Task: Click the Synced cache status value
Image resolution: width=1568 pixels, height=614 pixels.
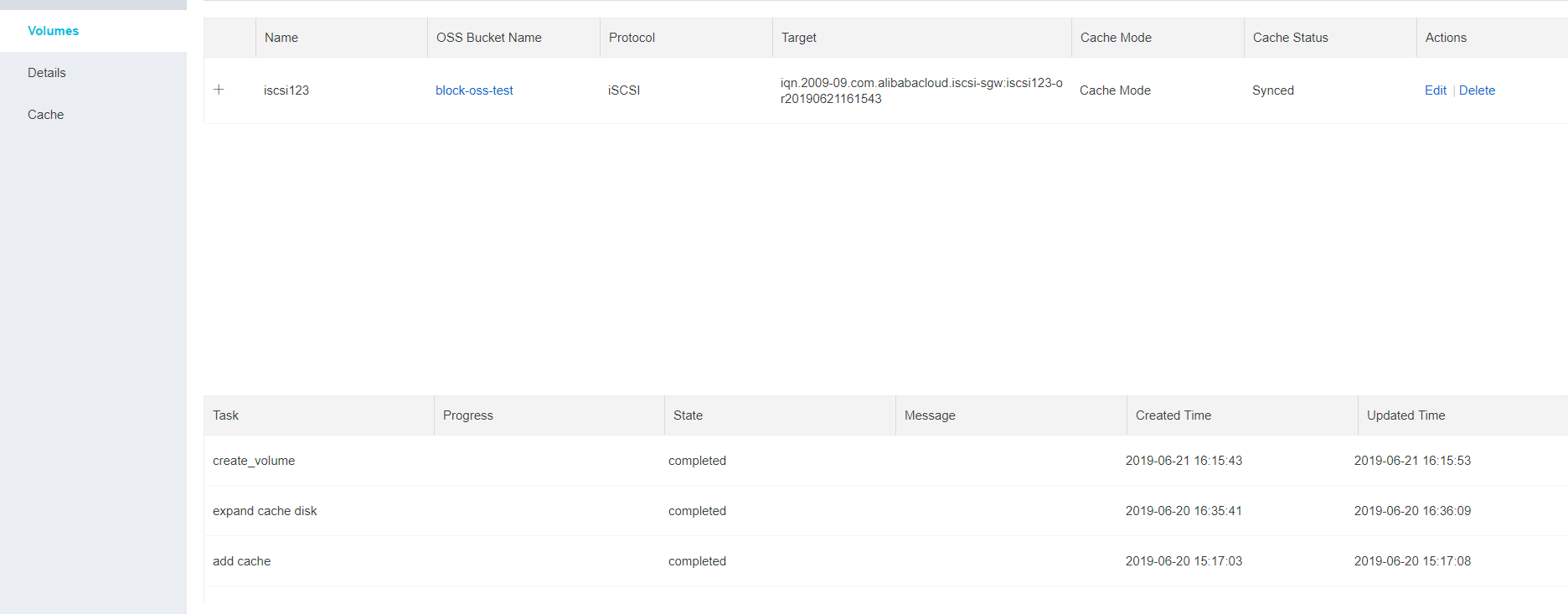Action: pyautogui.click(x=1273, y=90)
